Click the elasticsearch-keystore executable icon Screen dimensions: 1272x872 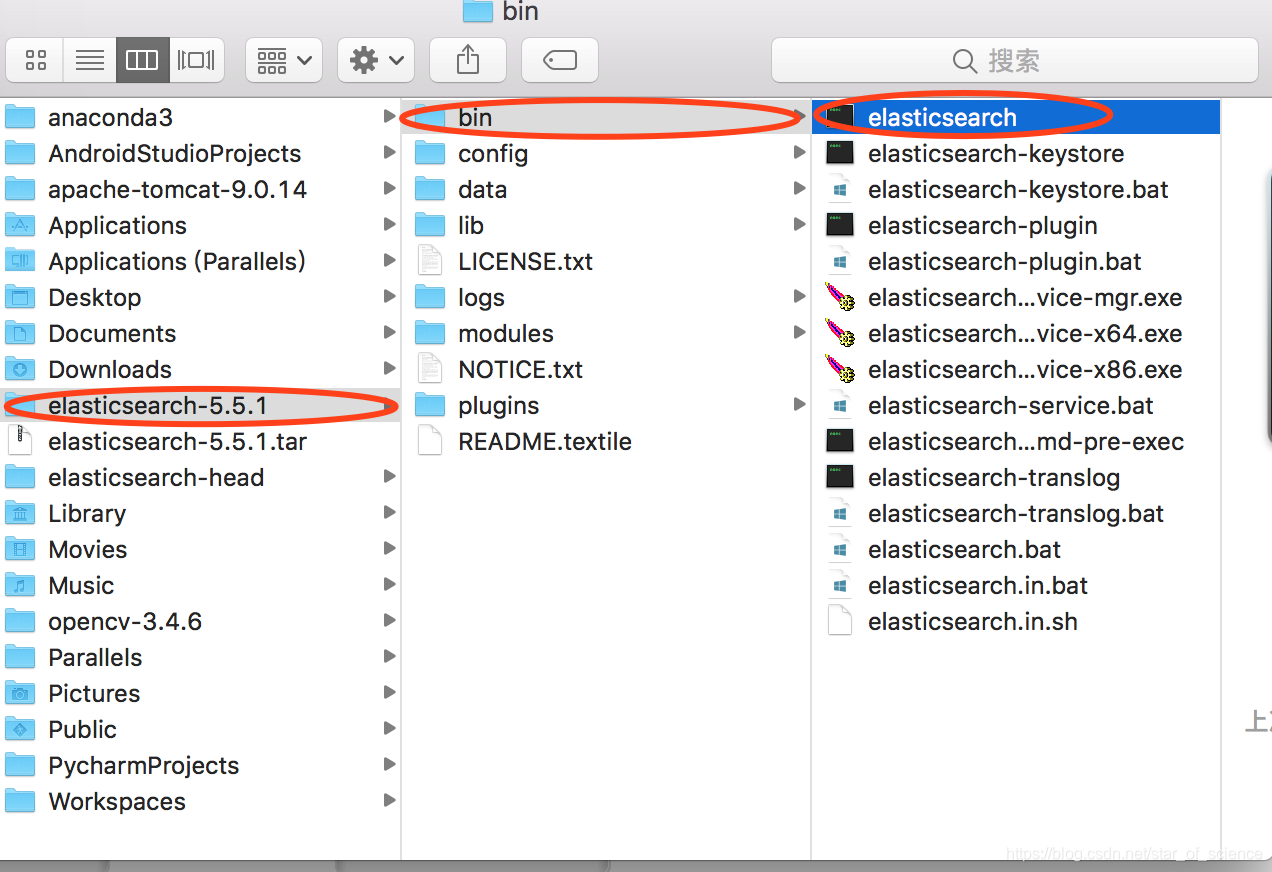point(840,154)
